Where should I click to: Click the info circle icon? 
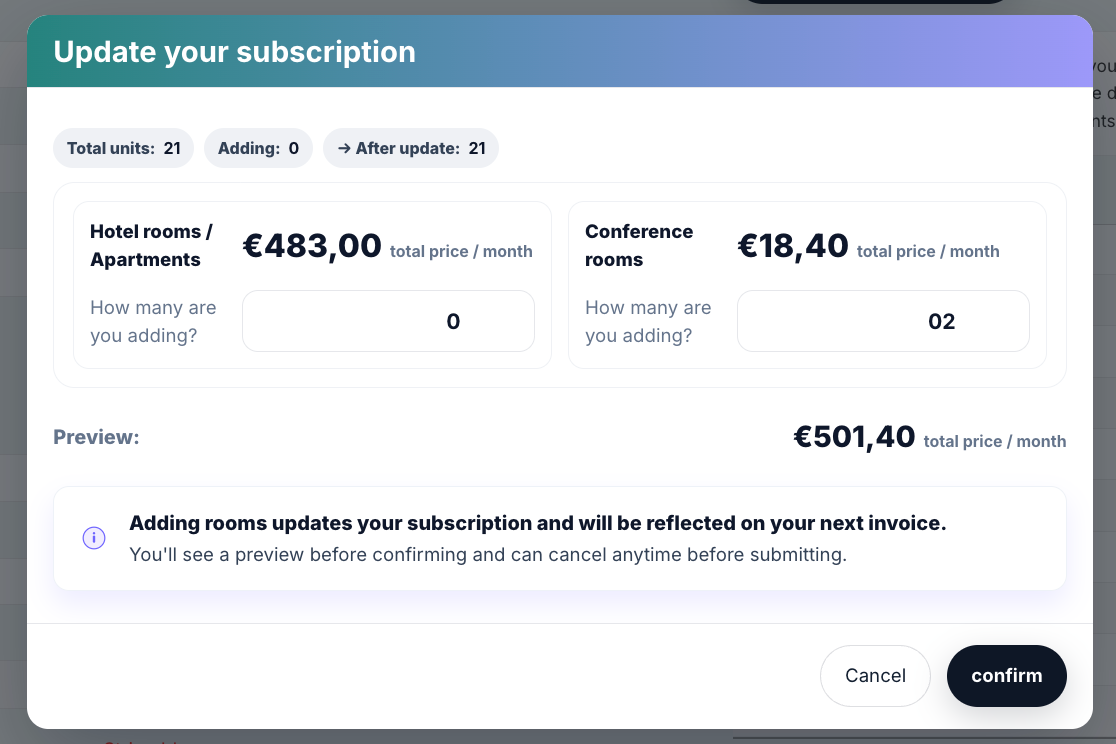(94, 538)
